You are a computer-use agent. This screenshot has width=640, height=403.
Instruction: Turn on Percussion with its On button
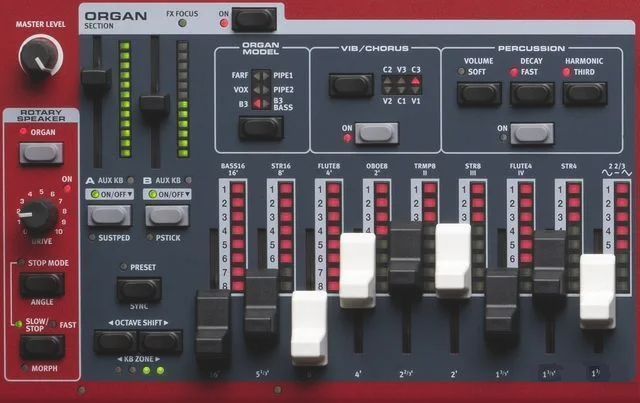[x=533, y=132]
